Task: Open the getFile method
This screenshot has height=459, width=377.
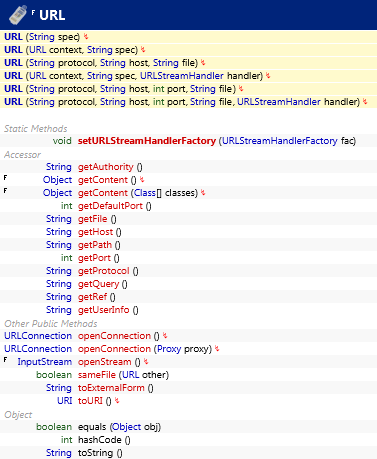Action: coord(92,219)
